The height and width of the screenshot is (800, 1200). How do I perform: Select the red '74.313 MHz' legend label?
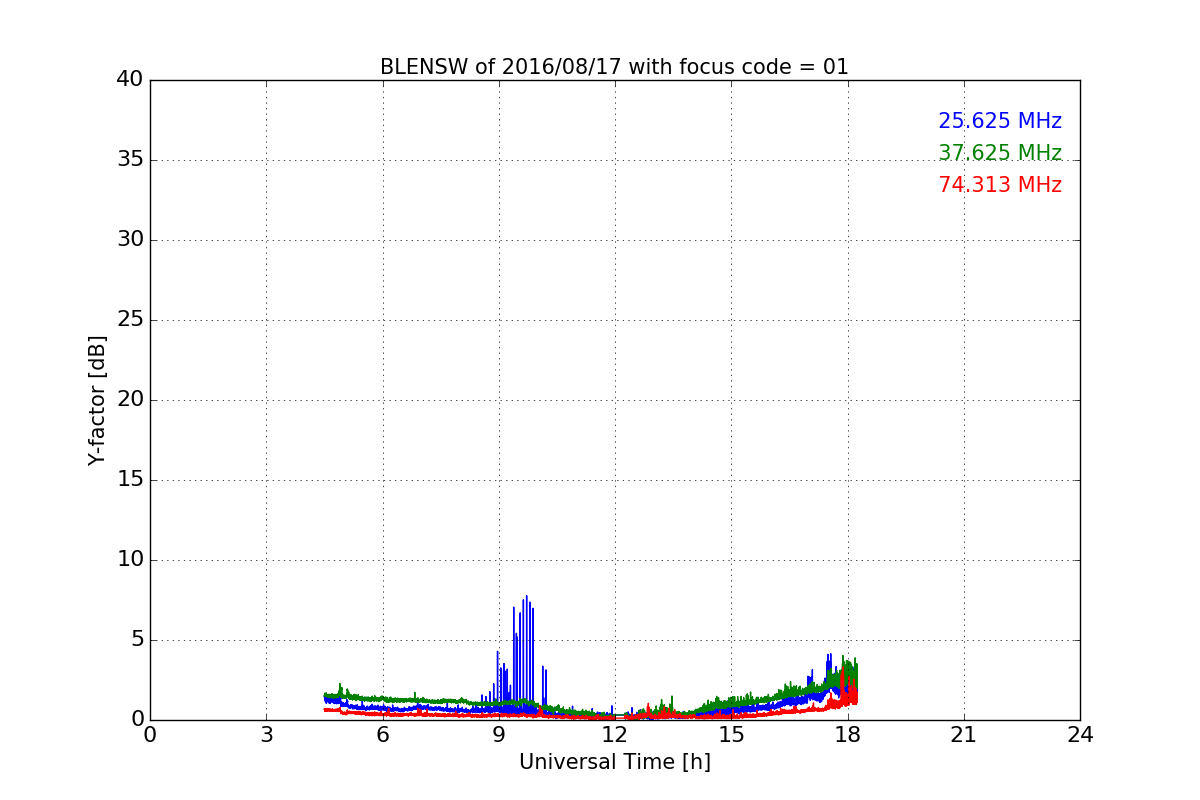[x=1000, y=185]
